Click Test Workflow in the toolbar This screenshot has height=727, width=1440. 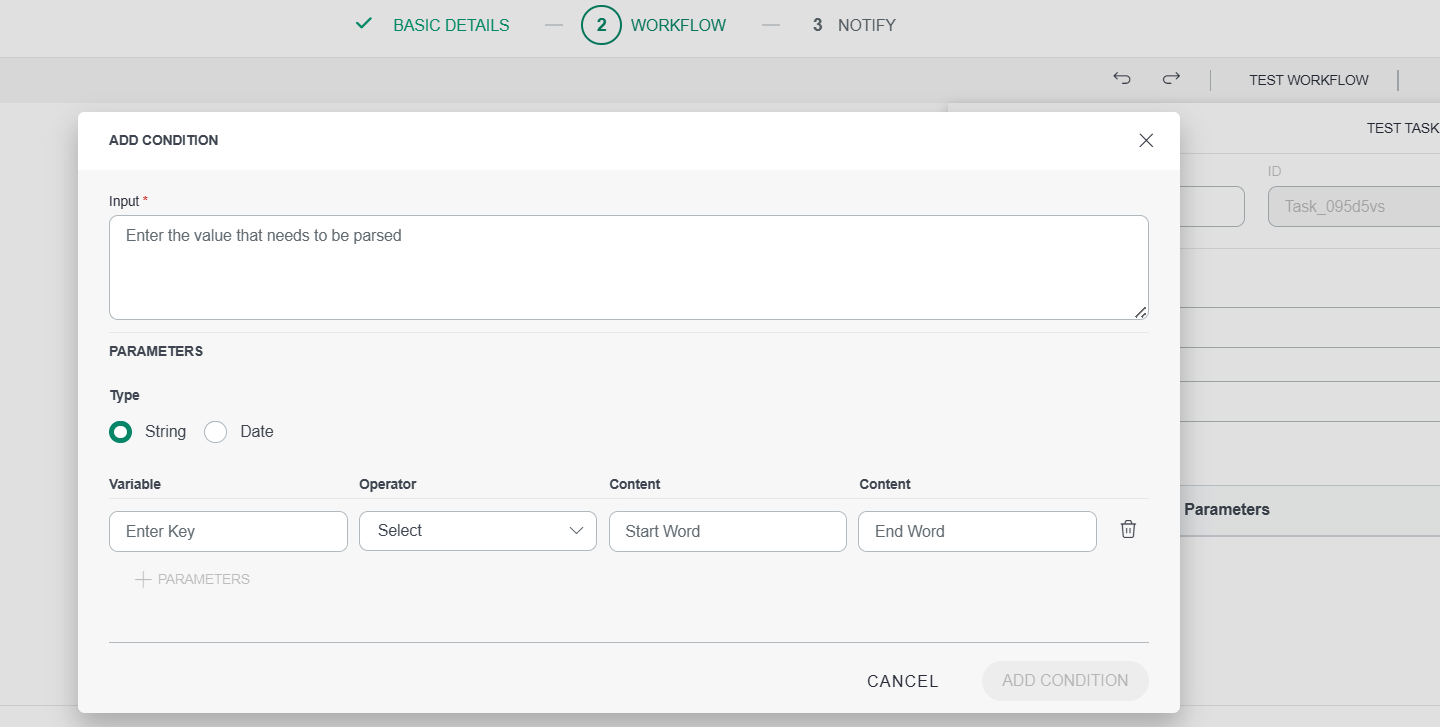[1309, 80]
